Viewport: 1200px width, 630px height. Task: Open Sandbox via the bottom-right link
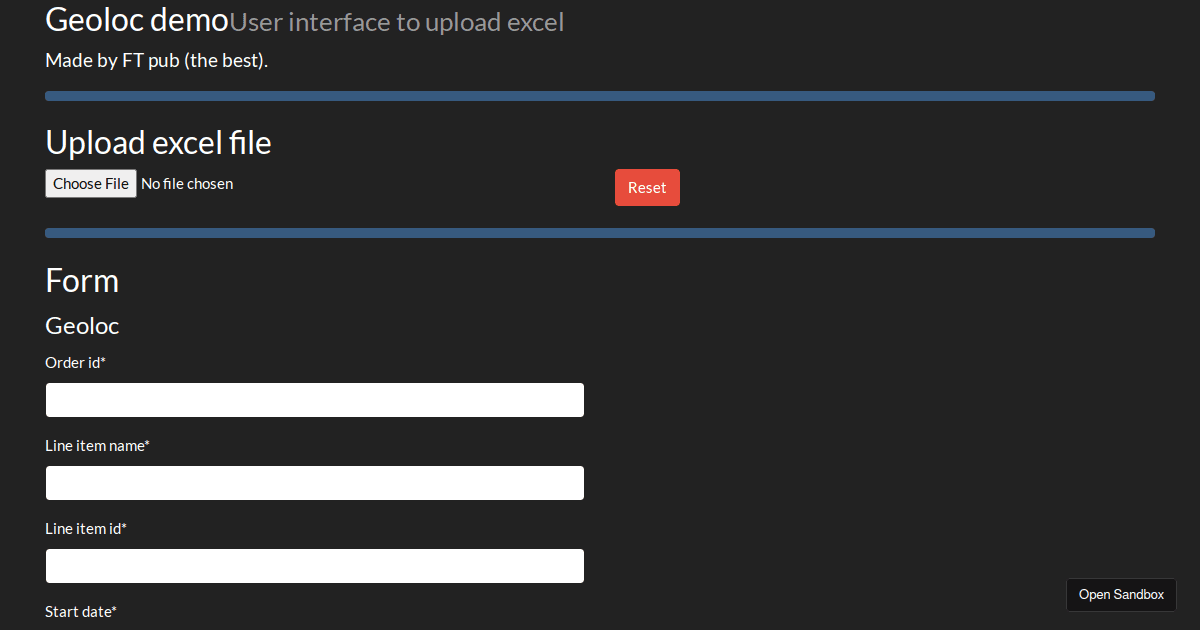tap(1121, 594)
